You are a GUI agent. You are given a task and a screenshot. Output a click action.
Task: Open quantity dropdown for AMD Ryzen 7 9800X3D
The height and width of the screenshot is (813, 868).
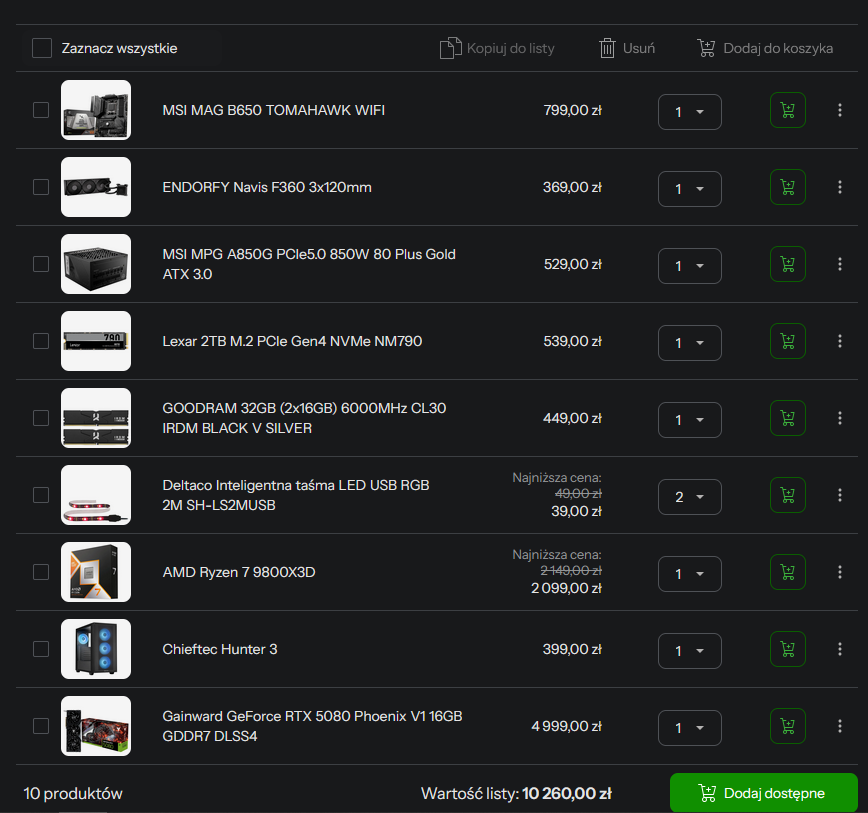pyautogui.click(x=690, y=573)
